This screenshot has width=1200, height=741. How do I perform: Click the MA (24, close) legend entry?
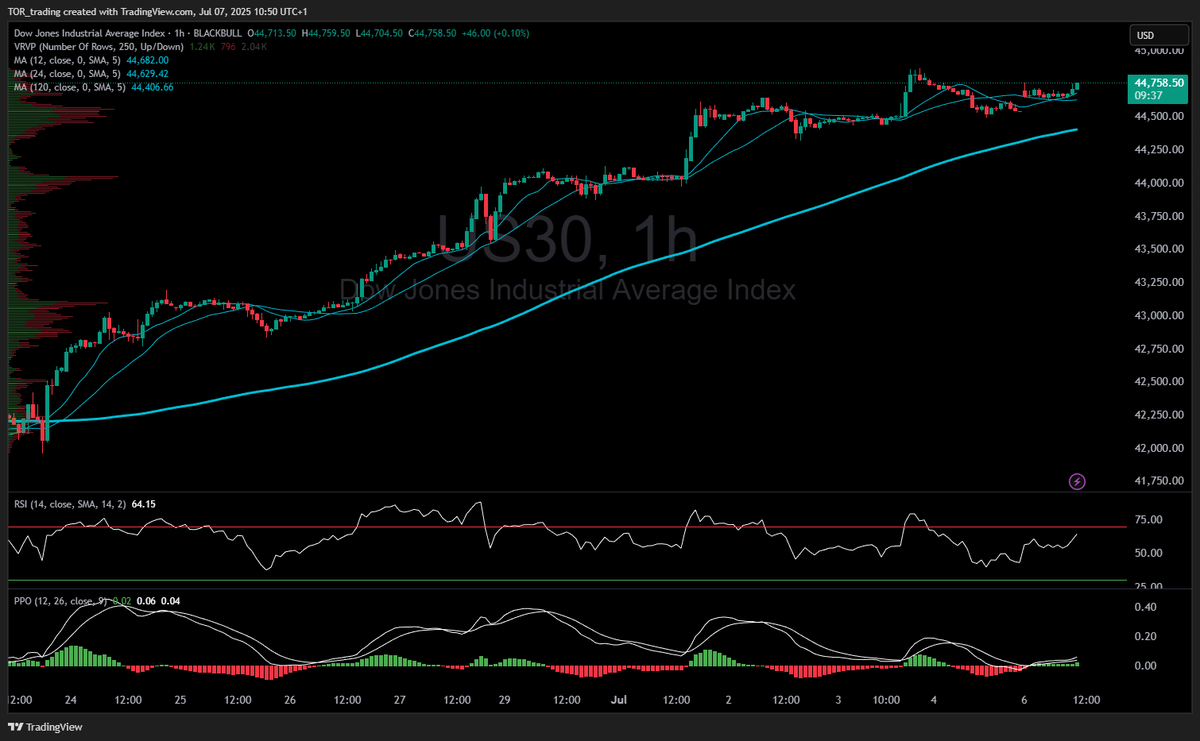pyautogui.click(x=60, y=73)
